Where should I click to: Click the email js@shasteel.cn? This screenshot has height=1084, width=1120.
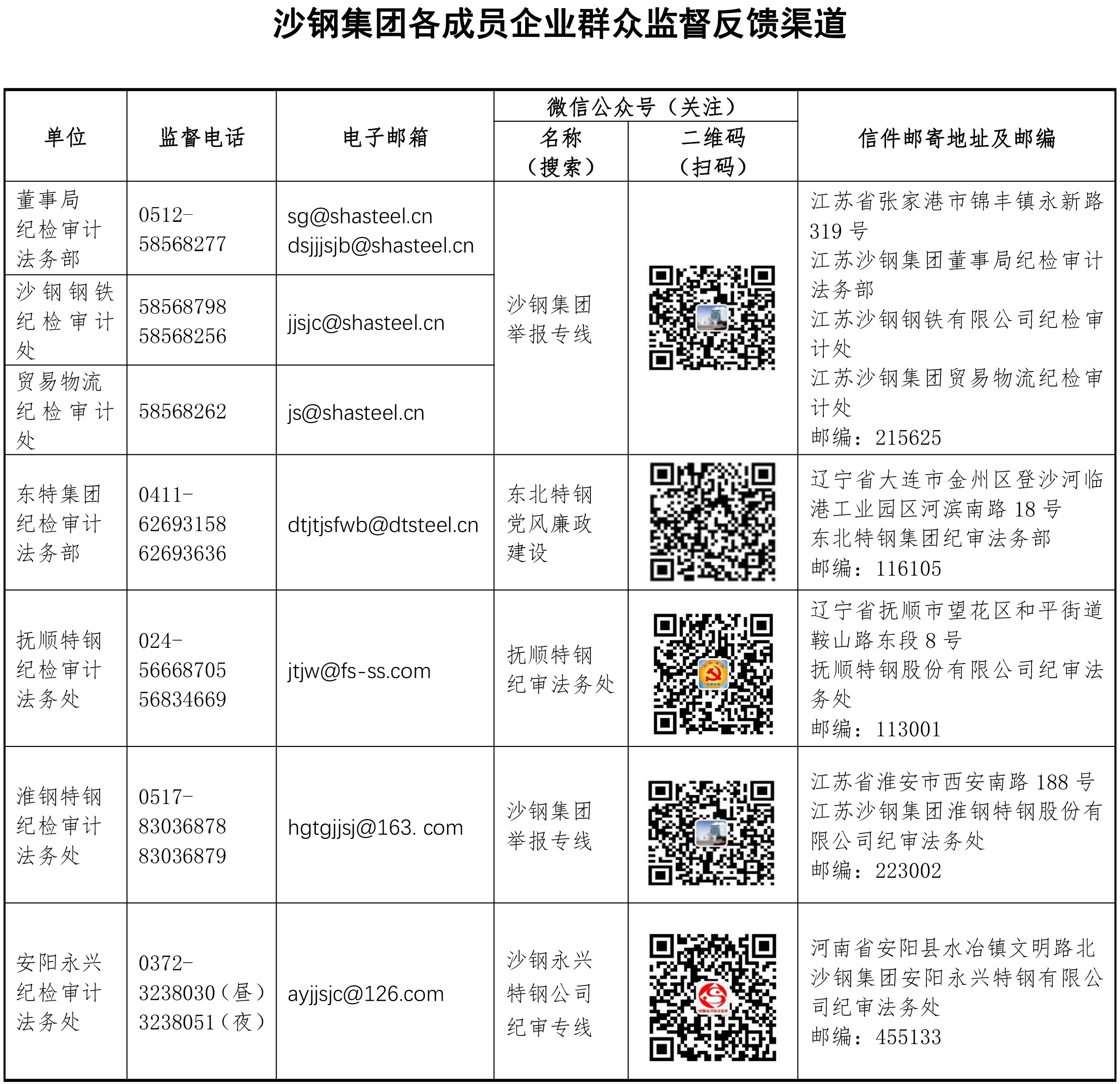(355, 412)
